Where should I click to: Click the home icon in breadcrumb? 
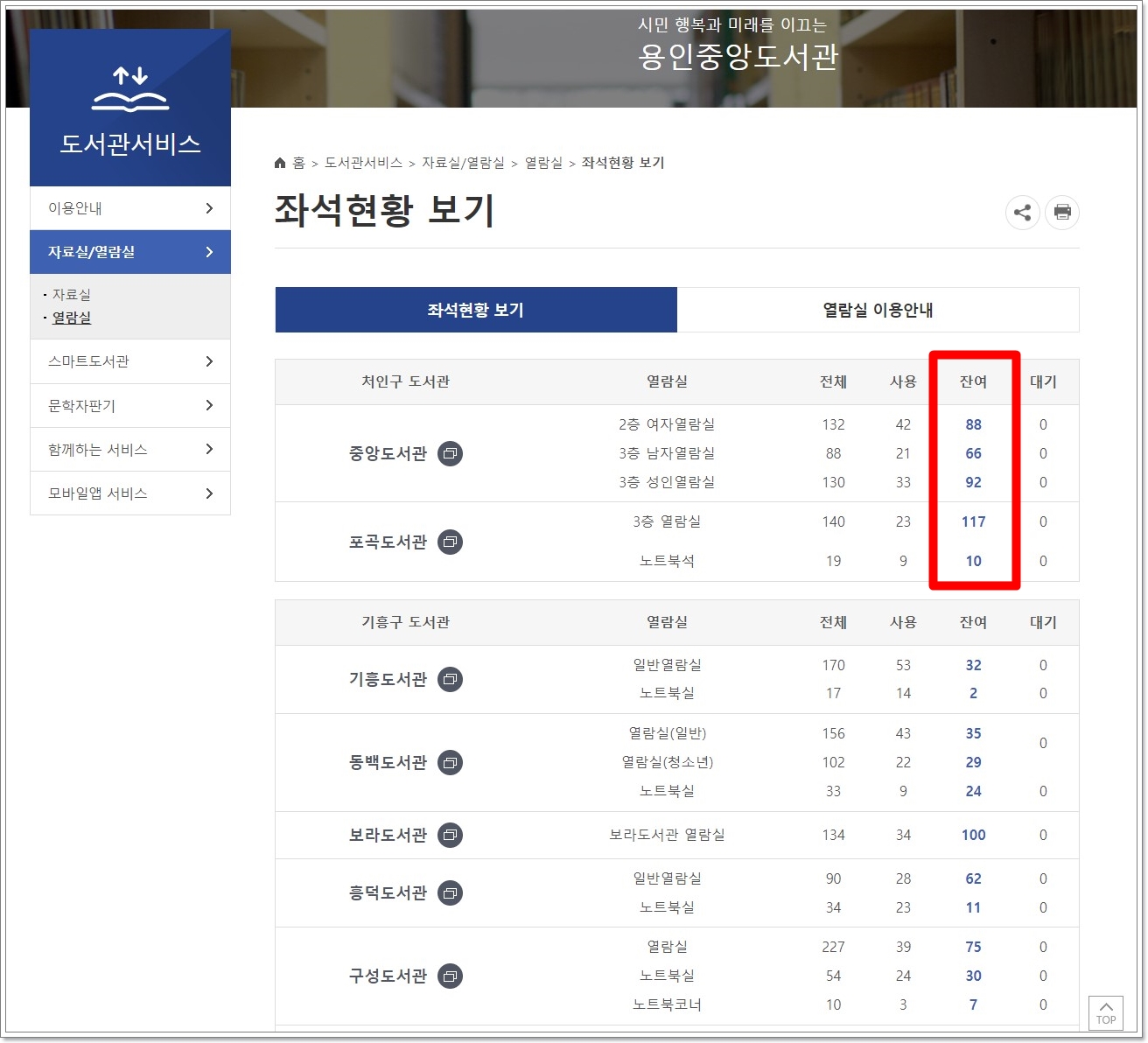pos(280,163)
